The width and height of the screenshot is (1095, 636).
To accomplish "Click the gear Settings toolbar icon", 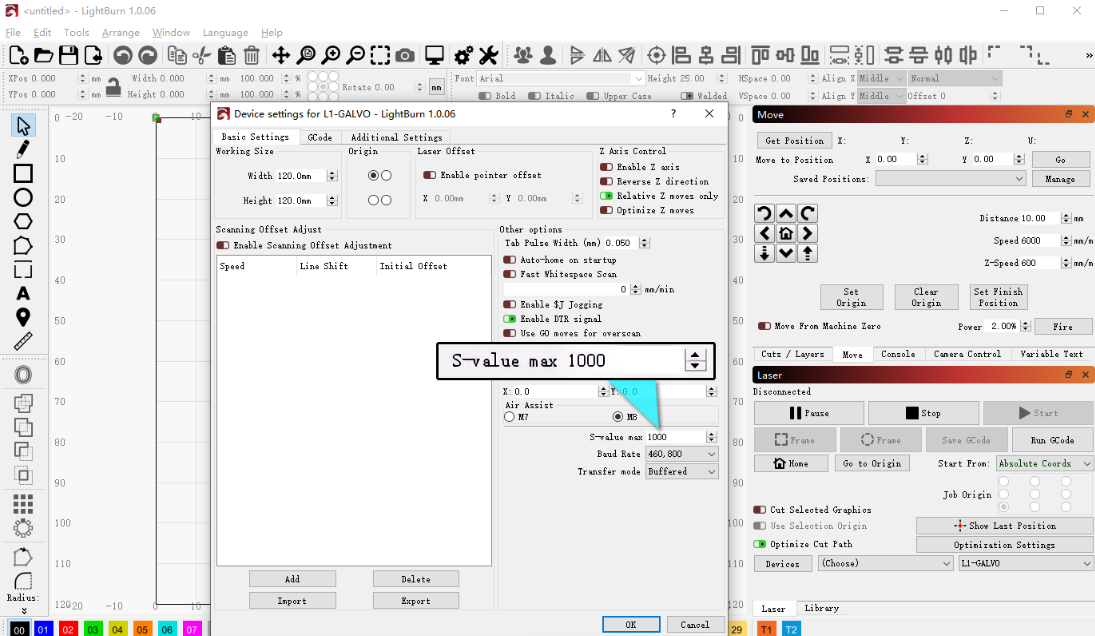I will coord(464,55).
